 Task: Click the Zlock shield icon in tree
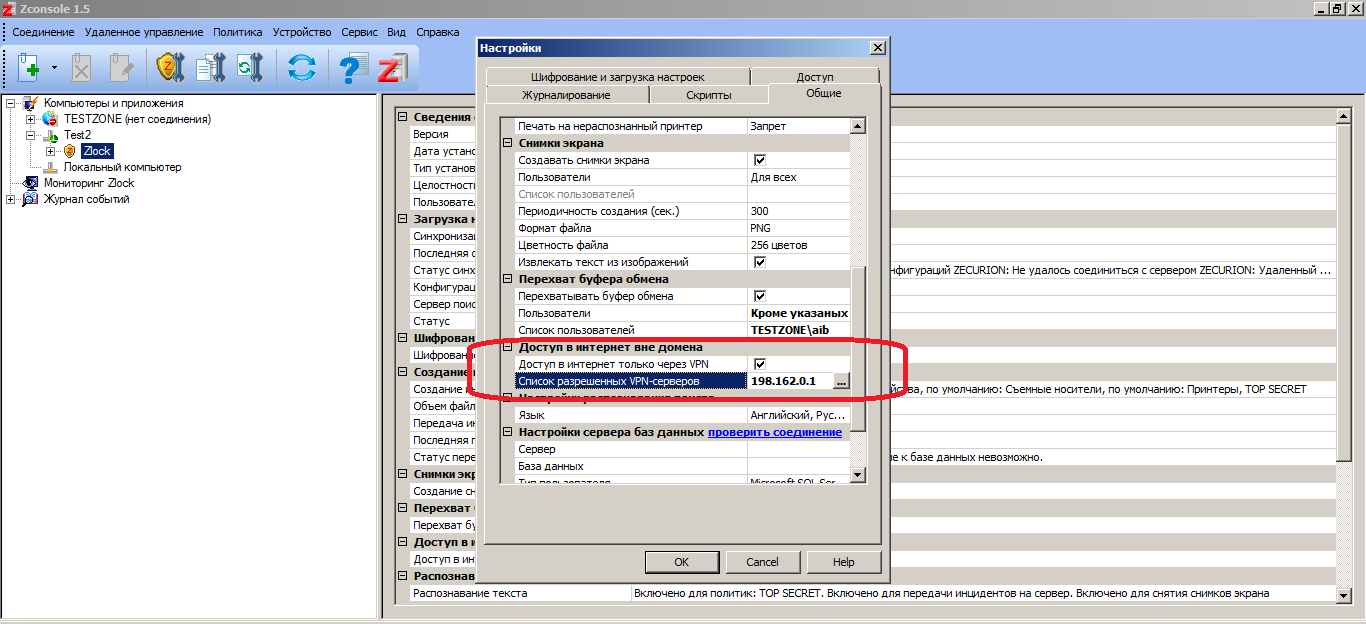tap(70, 151)
